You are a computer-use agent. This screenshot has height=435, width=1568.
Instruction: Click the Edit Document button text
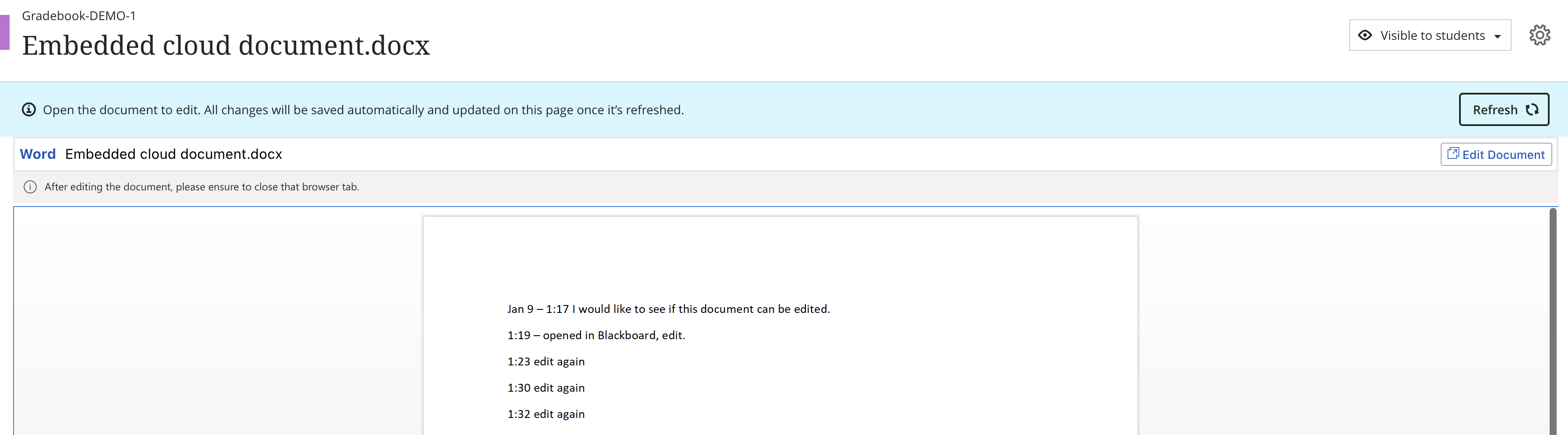pos(1503,155)
